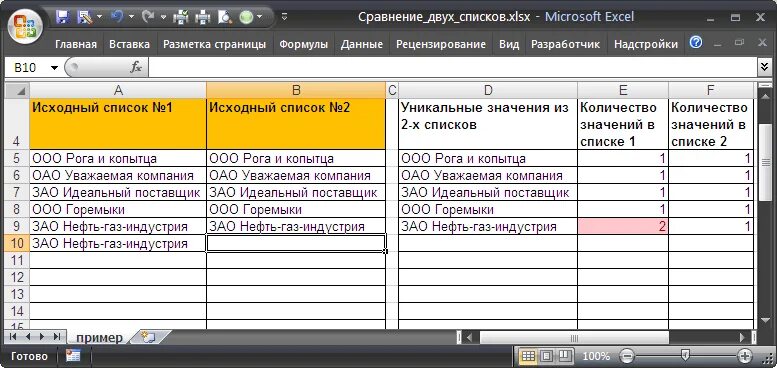
Task: Click the zoom slider handle
Action: (x=685, y=355)
